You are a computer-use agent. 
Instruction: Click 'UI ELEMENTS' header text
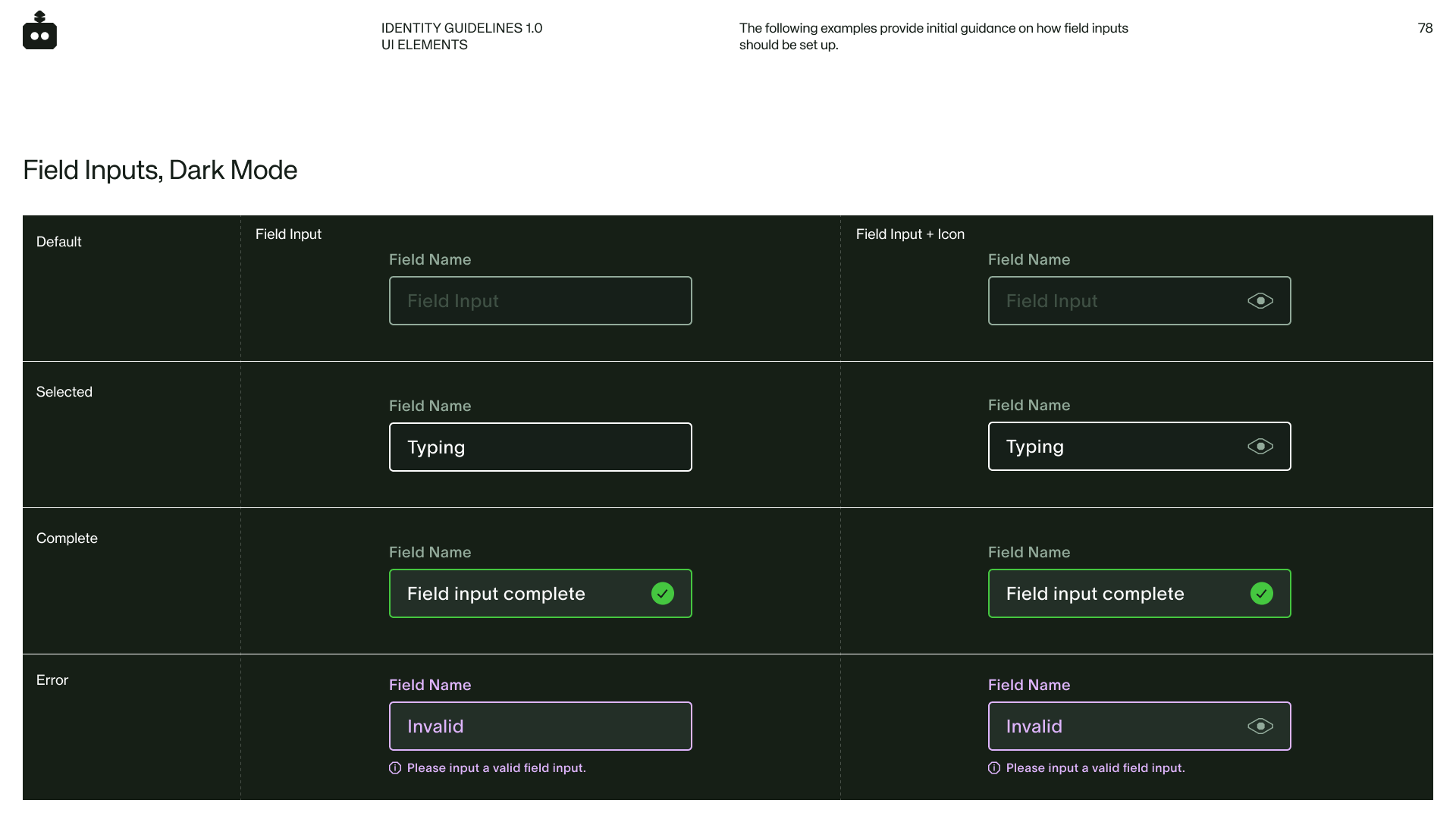(x=425, y=45)
